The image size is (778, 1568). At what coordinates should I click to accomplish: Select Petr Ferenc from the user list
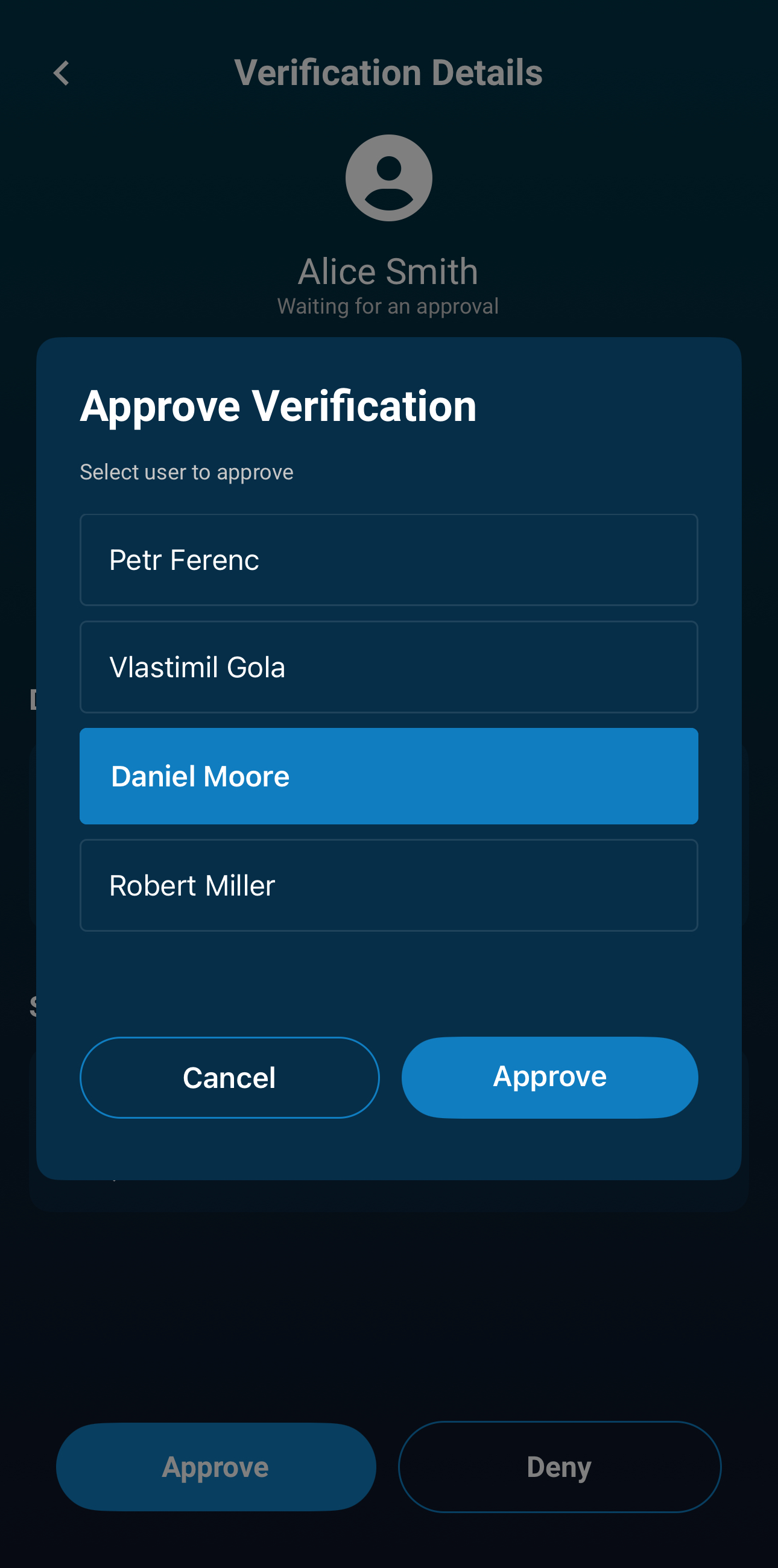[388, 560]
